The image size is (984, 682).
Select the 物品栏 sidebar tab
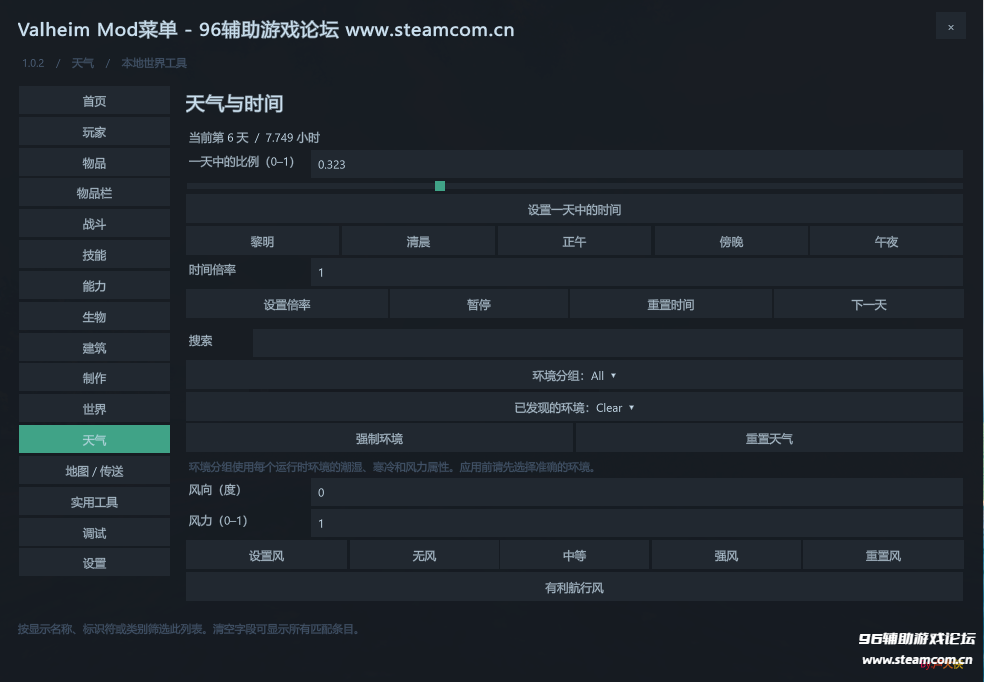coord(94,193)
